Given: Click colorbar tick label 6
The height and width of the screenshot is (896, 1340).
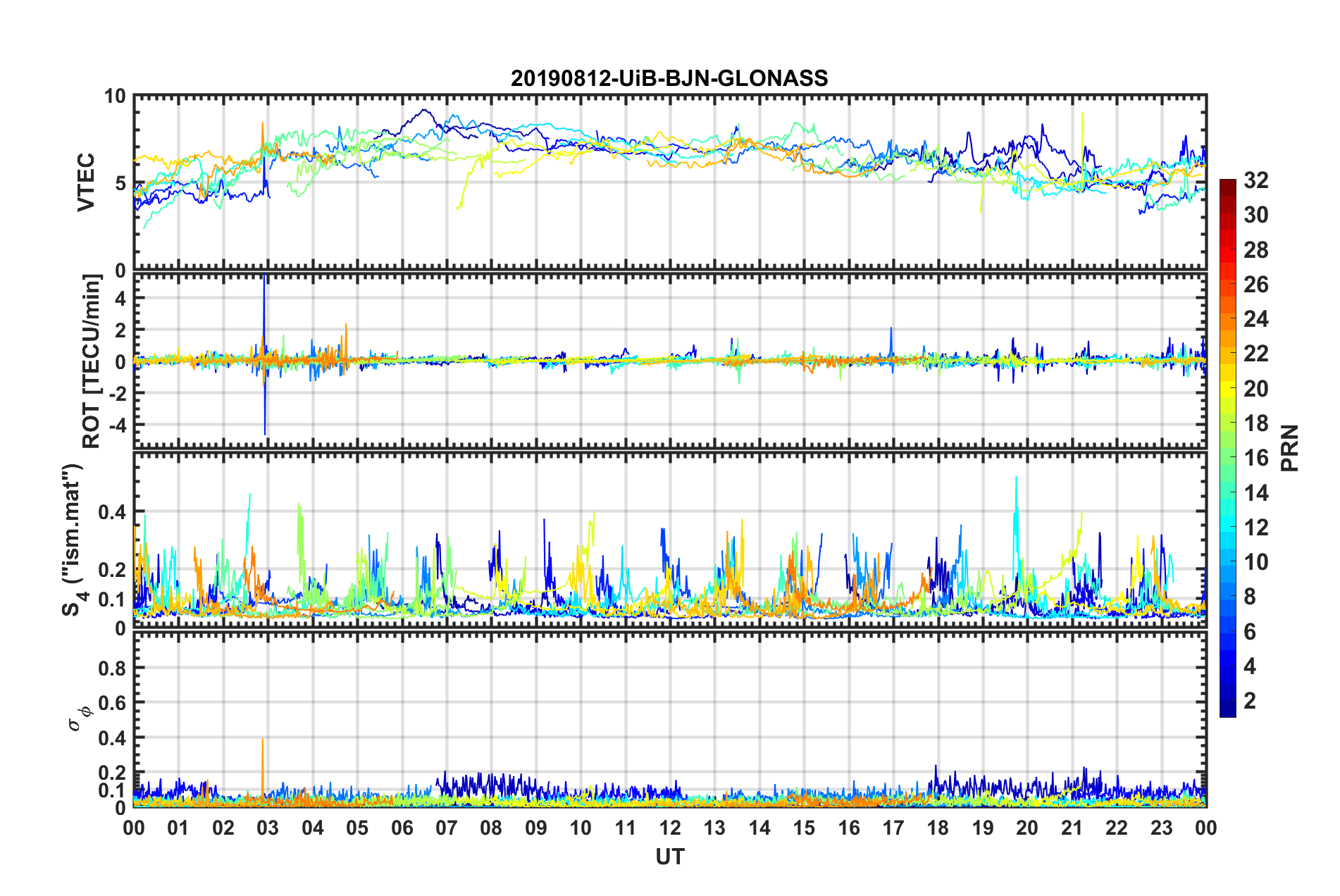Looking at the screenshot, I should 1250,632.
